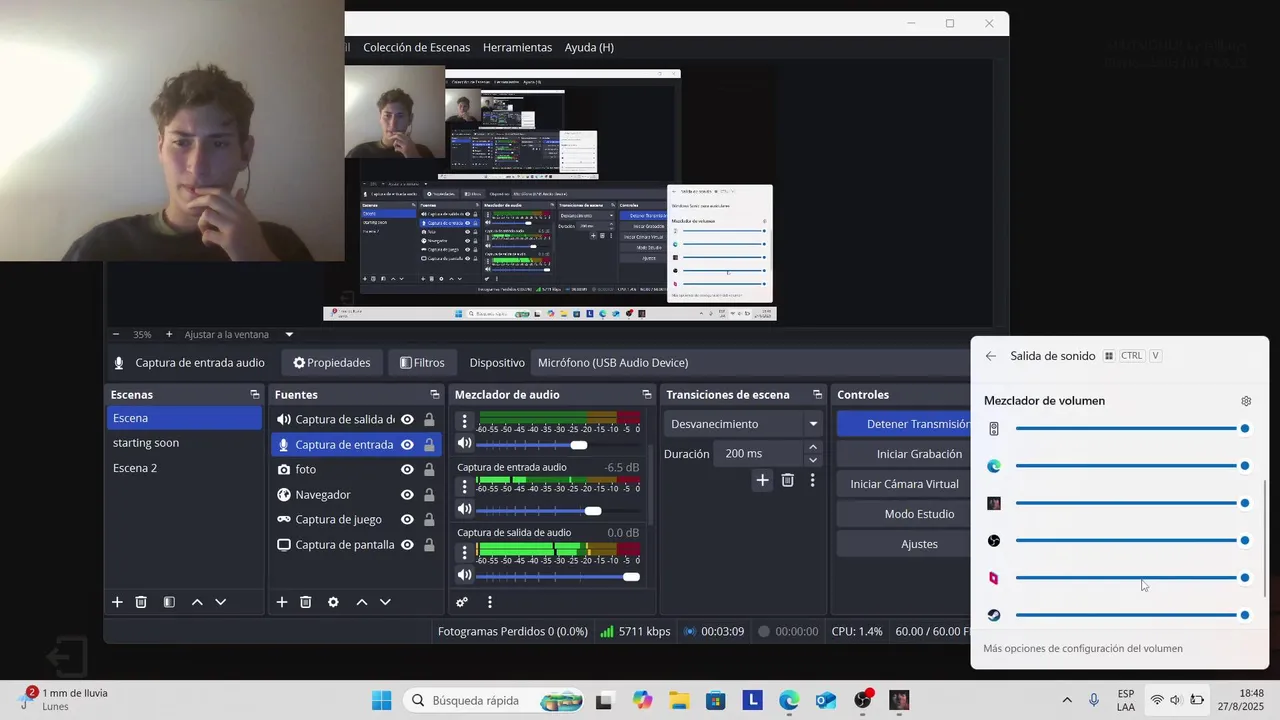Mute the Captura de entrada audio speaker icon
This screenshot has width=1280, height=720.
click(x=464, y=510)
